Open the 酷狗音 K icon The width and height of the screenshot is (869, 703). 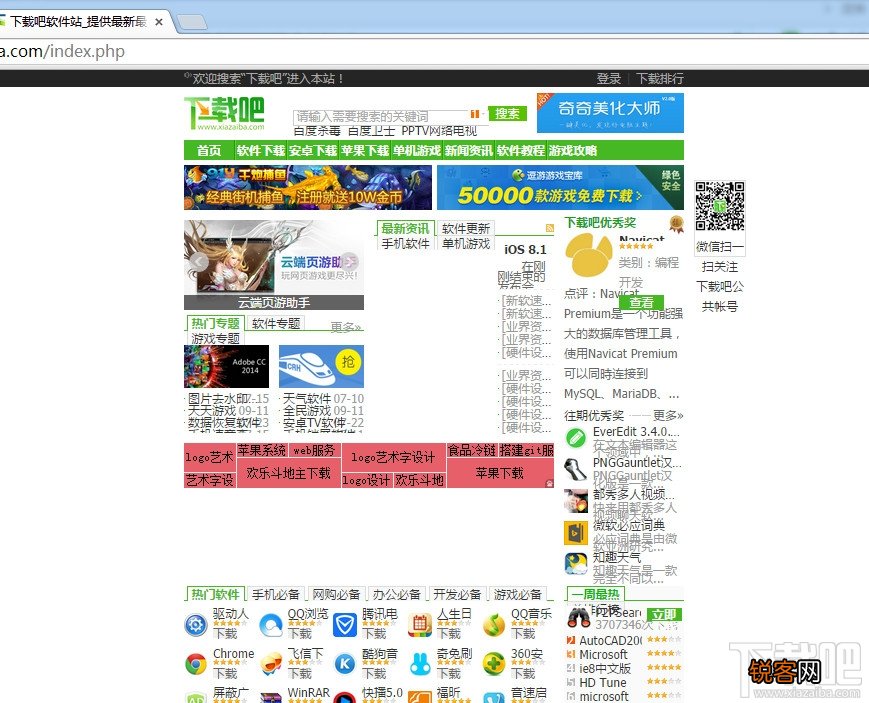click(x=345, y=664)
